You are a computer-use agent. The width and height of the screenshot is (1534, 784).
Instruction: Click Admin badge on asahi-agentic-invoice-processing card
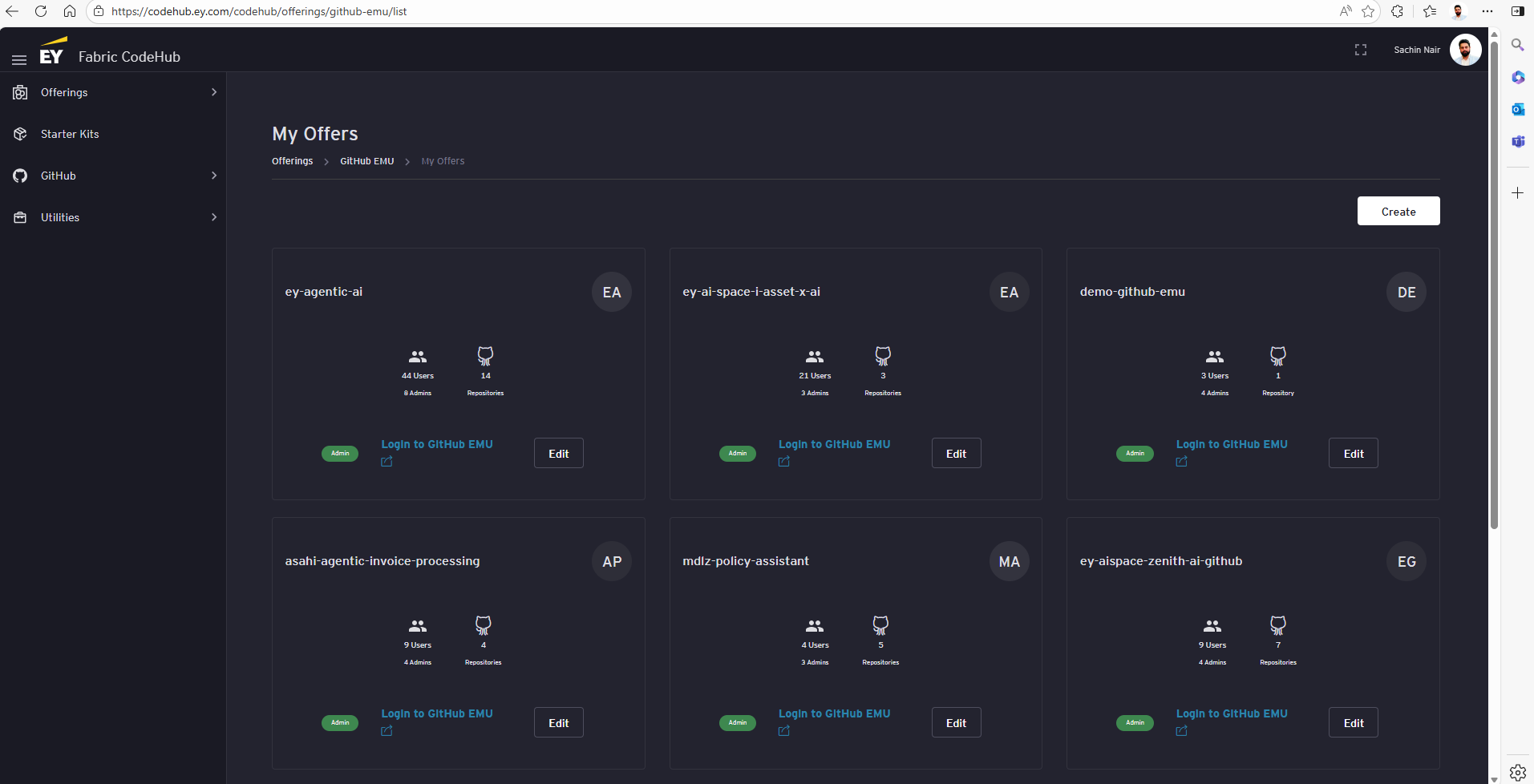340,723
